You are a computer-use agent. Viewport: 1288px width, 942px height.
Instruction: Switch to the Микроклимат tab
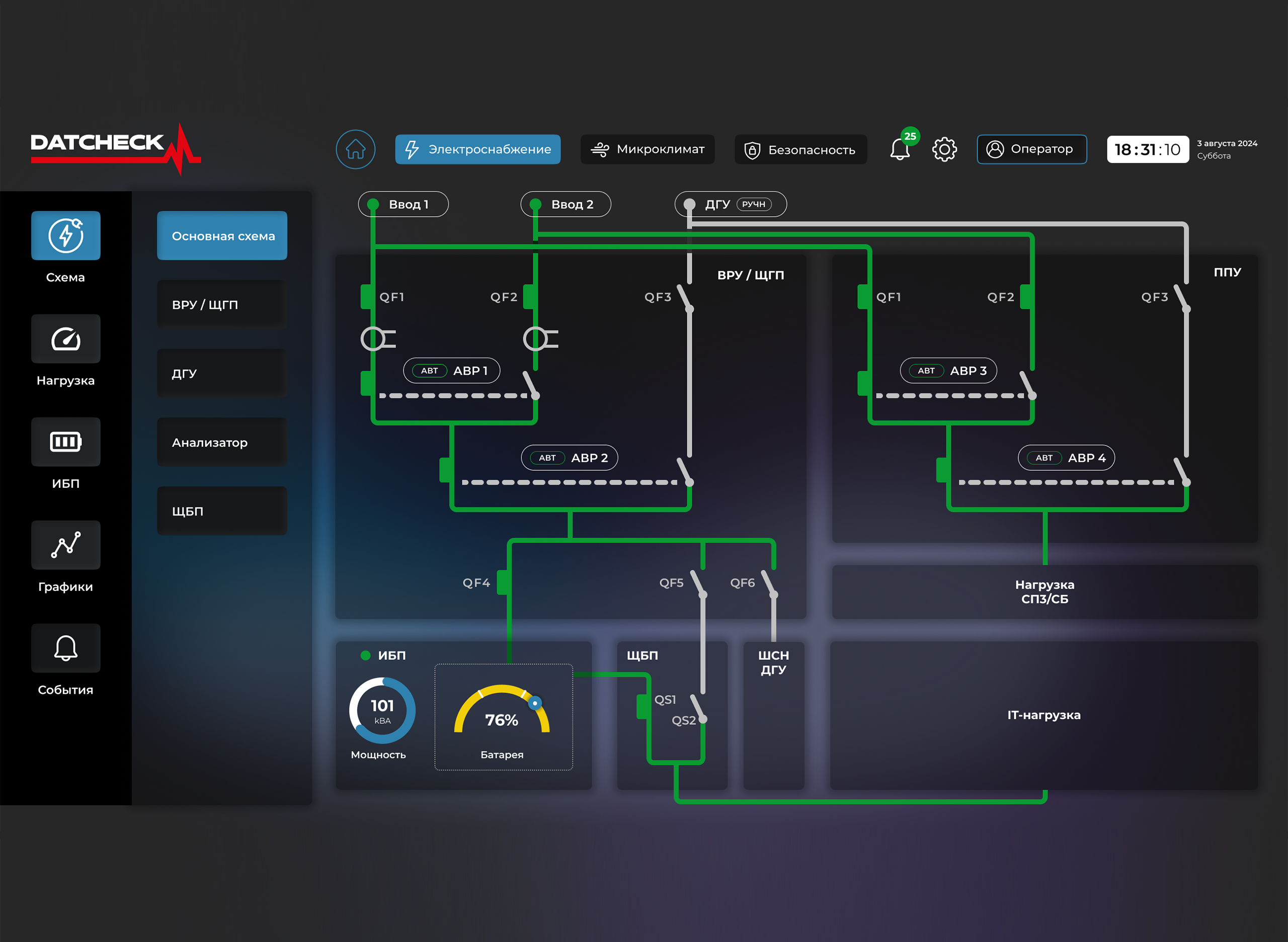coord(648,149)
